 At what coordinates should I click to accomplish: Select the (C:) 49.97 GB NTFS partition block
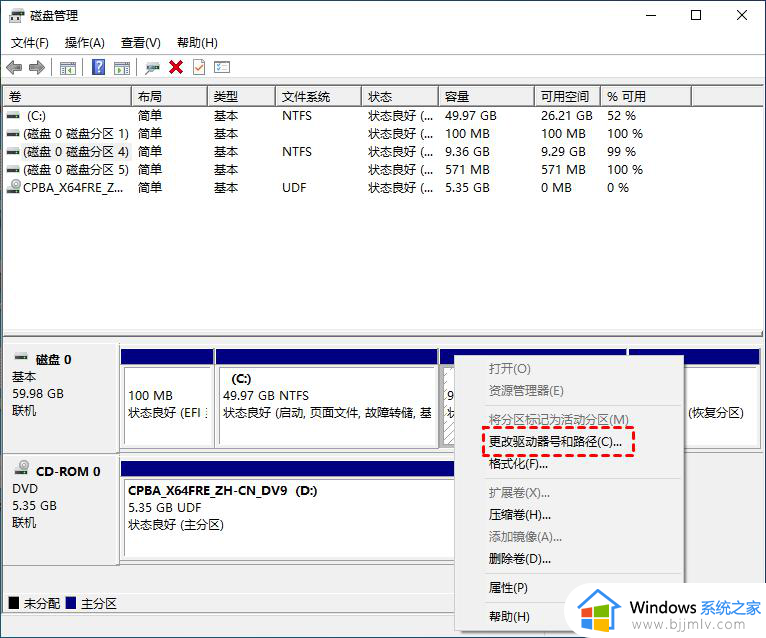click(326, 398)
